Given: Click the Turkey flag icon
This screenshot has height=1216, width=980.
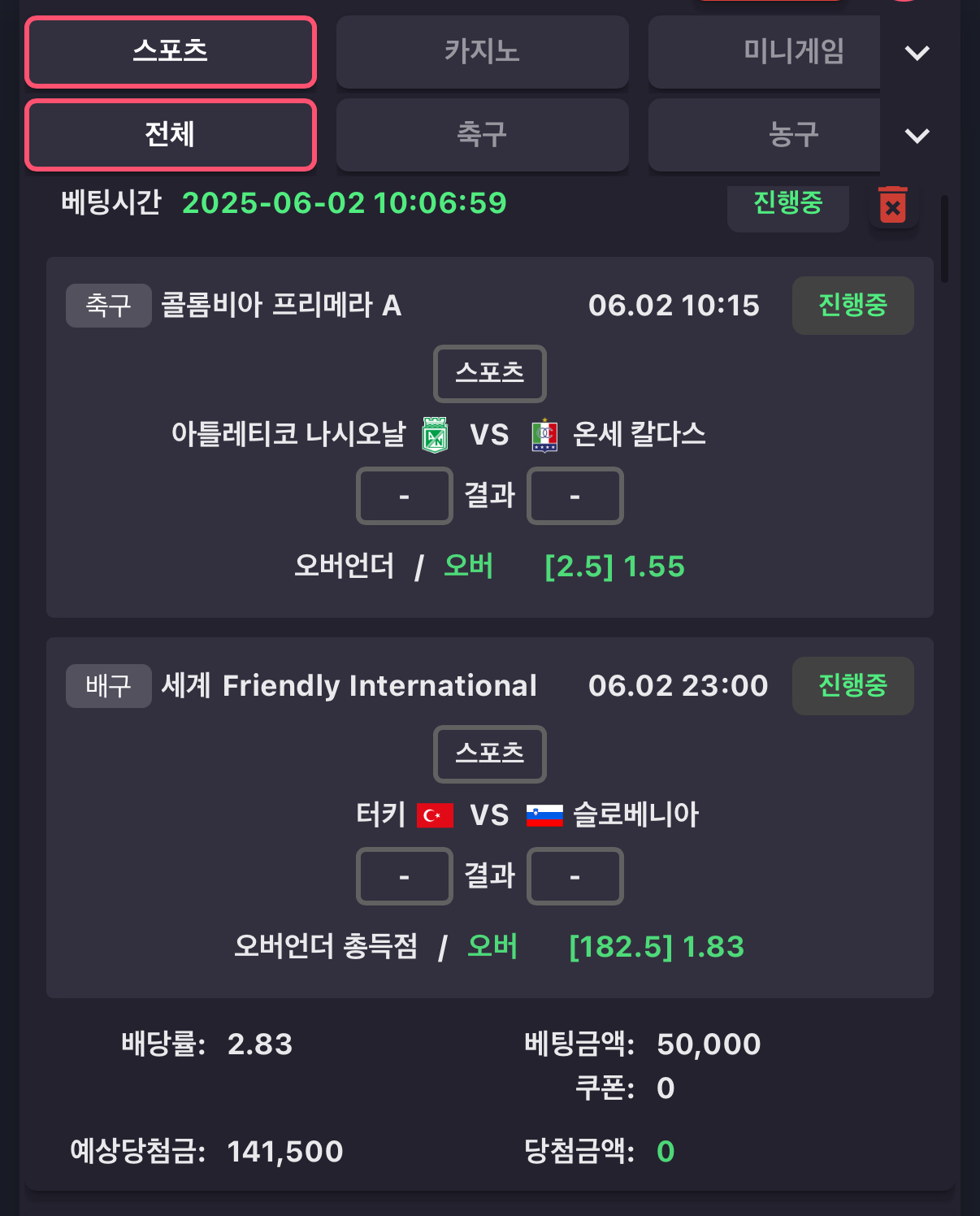Looking at the screenshot, I should click(x=435, y=815).
